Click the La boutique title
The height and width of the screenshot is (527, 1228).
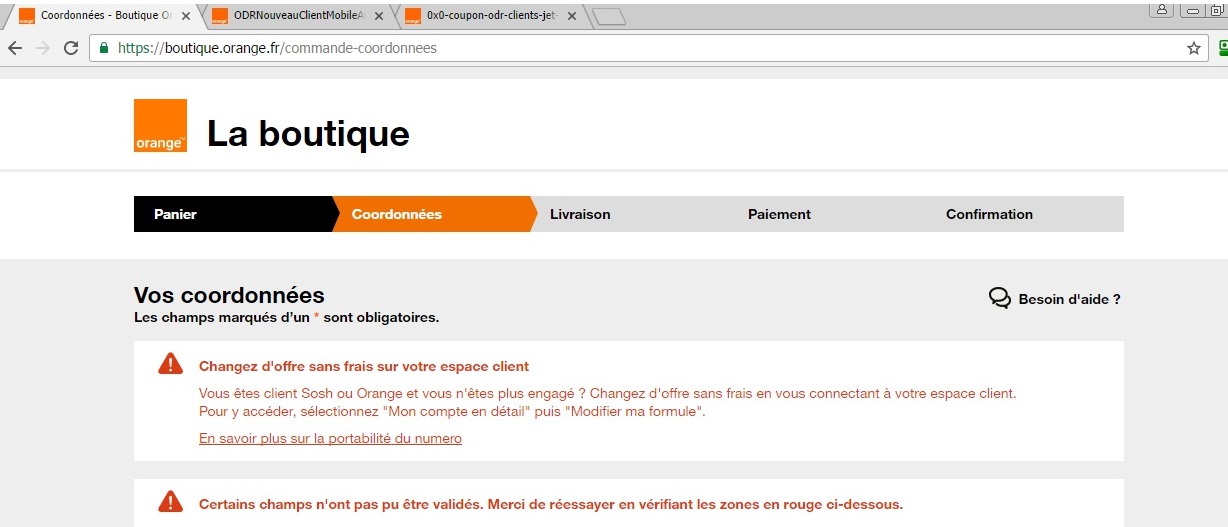click(x=308, y=133)
